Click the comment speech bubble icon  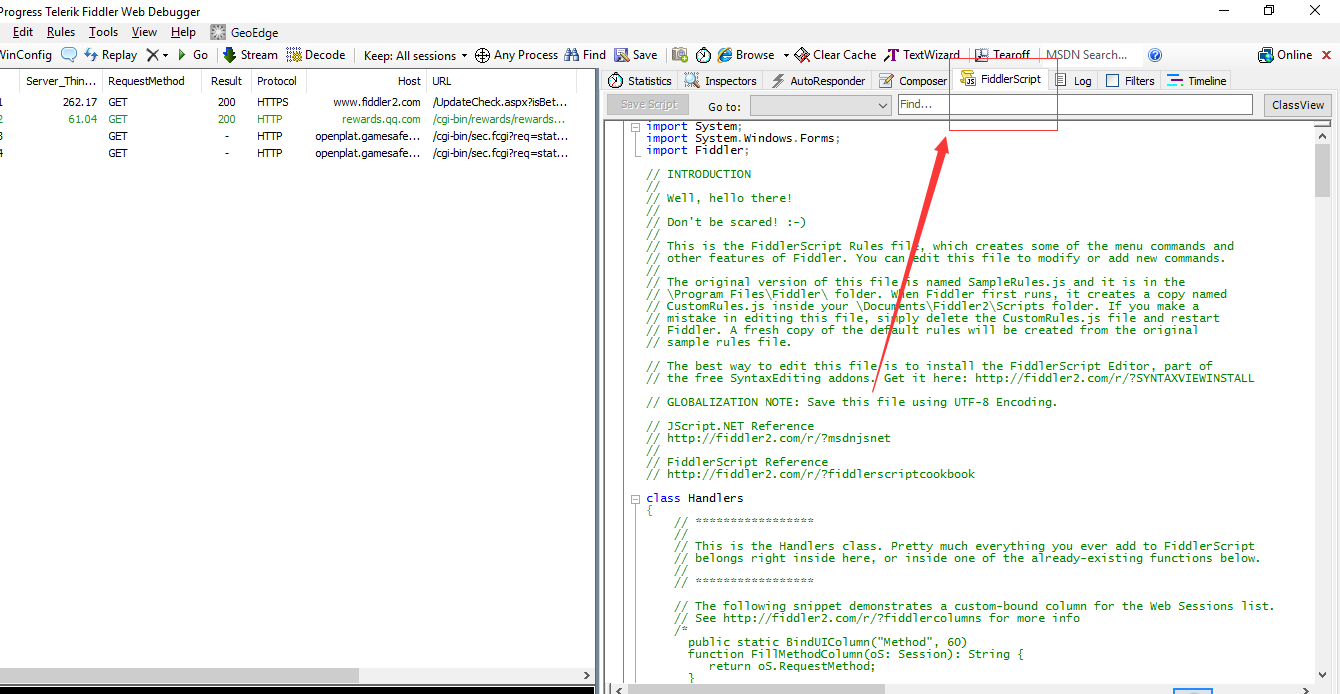click(69, 55)
